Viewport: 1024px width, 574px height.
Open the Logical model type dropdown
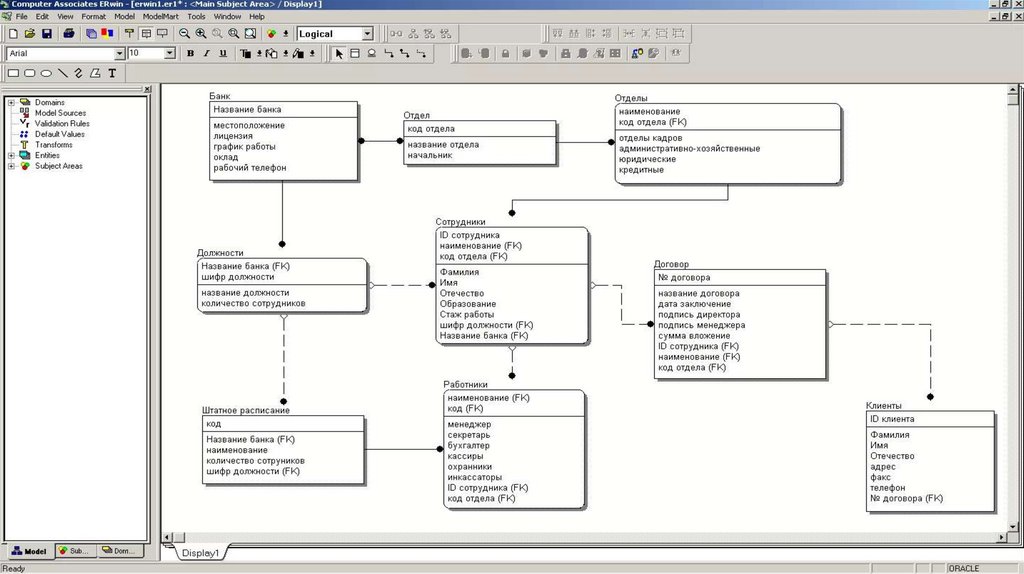pyautogui.click(x=367, y=34)
